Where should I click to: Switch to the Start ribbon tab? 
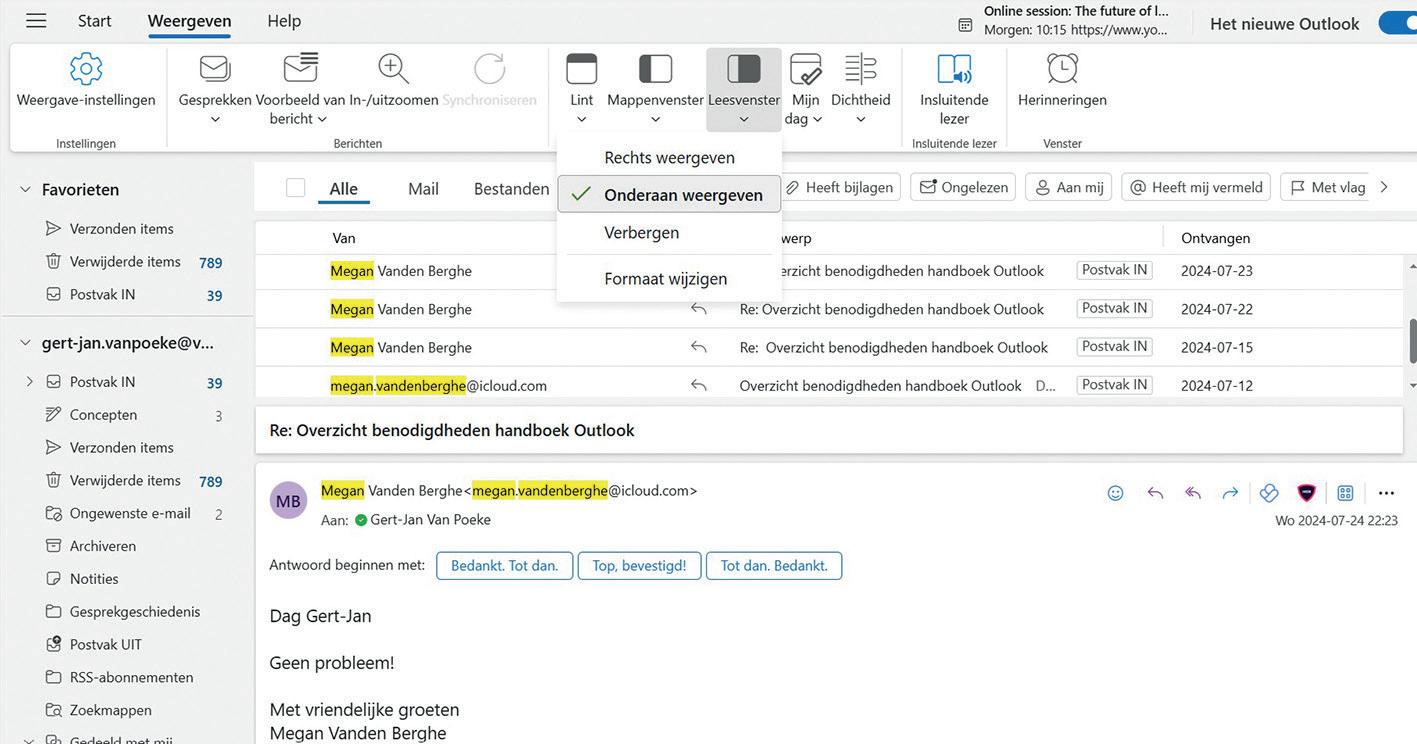tap(95, 20)
